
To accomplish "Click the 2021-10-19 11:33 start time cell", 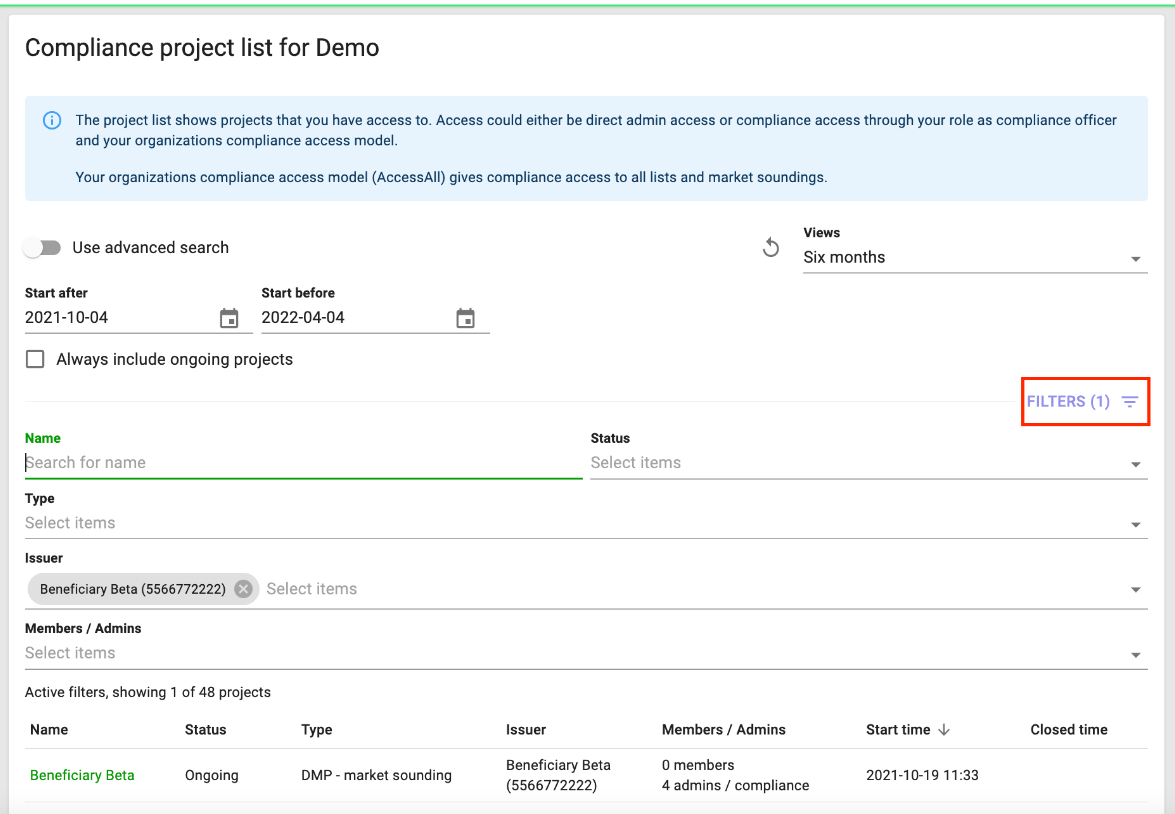I will pos(922,775).
